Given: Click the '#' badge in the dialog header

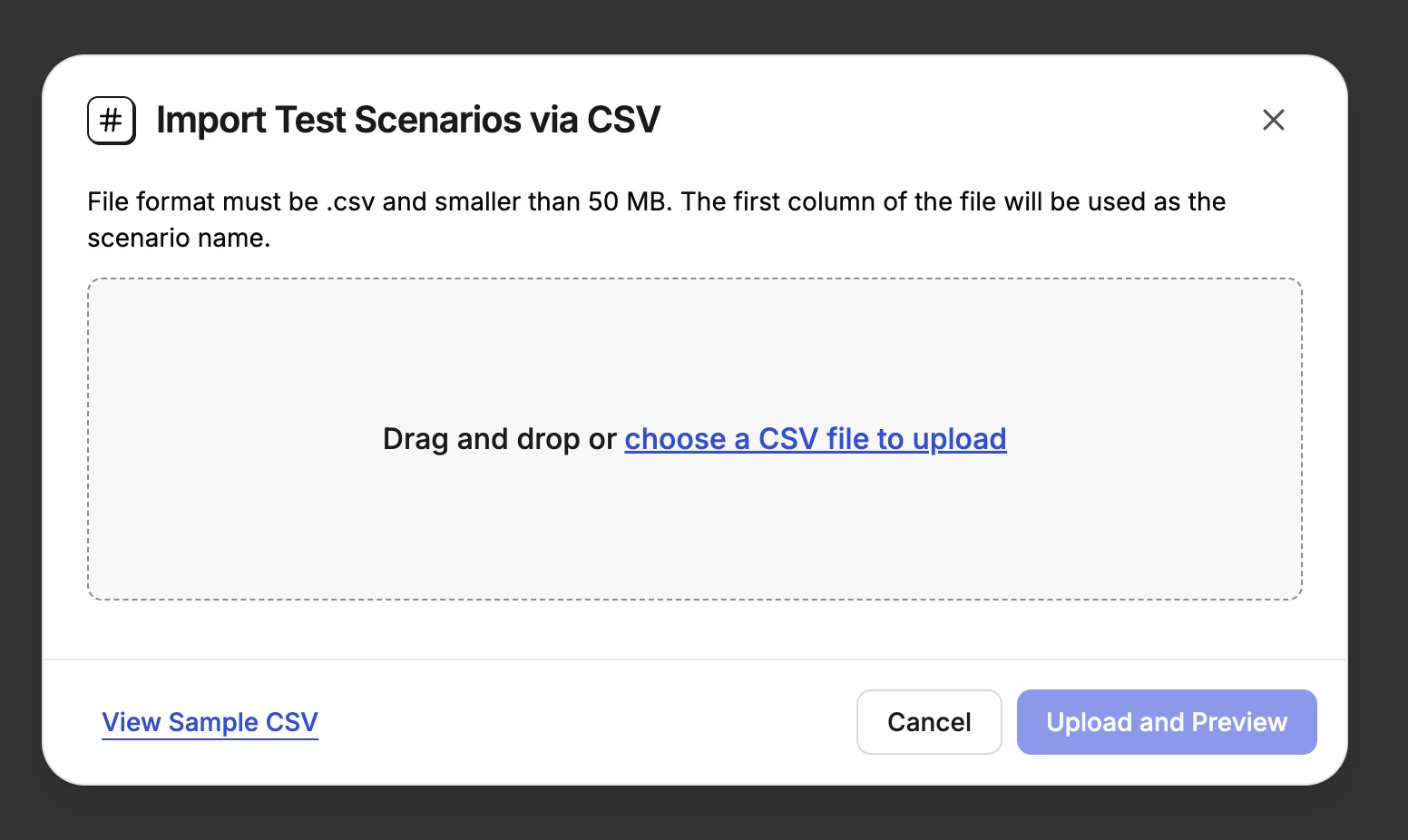Looking at the screenshot, I should (112, 120).
